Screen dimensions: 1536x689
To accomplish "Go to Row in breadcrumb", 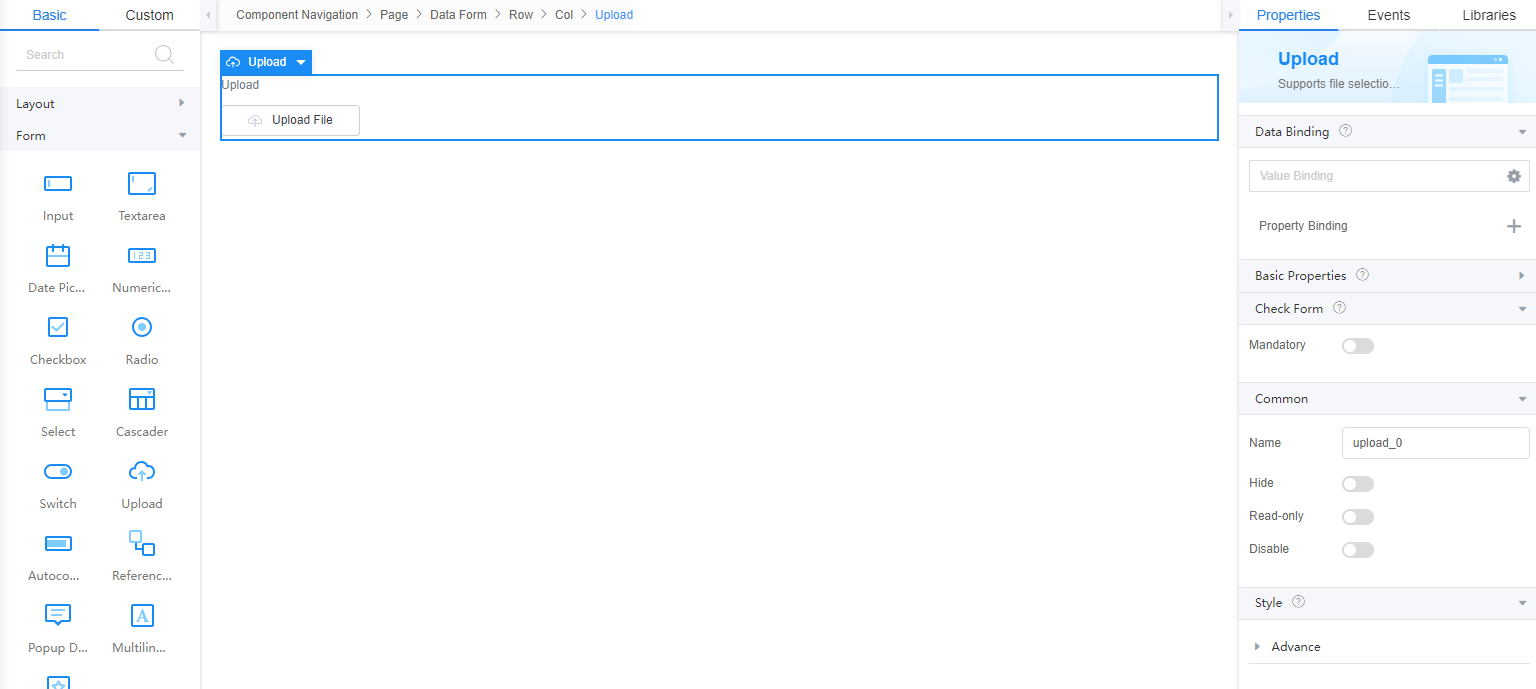I will (x=521, y=15).
